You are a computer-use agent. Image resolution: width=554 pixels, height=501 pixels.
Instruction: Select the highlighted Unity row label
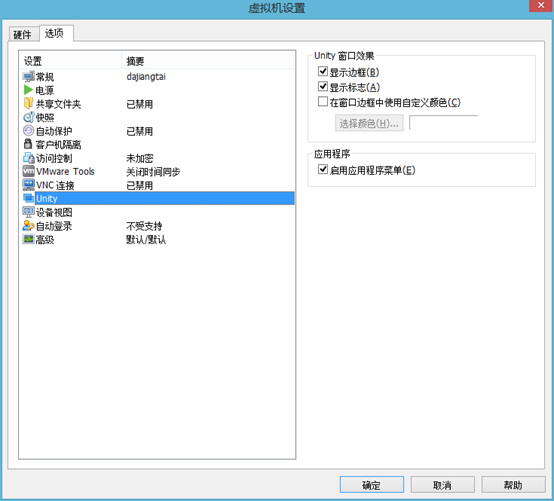tap(47, 199)
